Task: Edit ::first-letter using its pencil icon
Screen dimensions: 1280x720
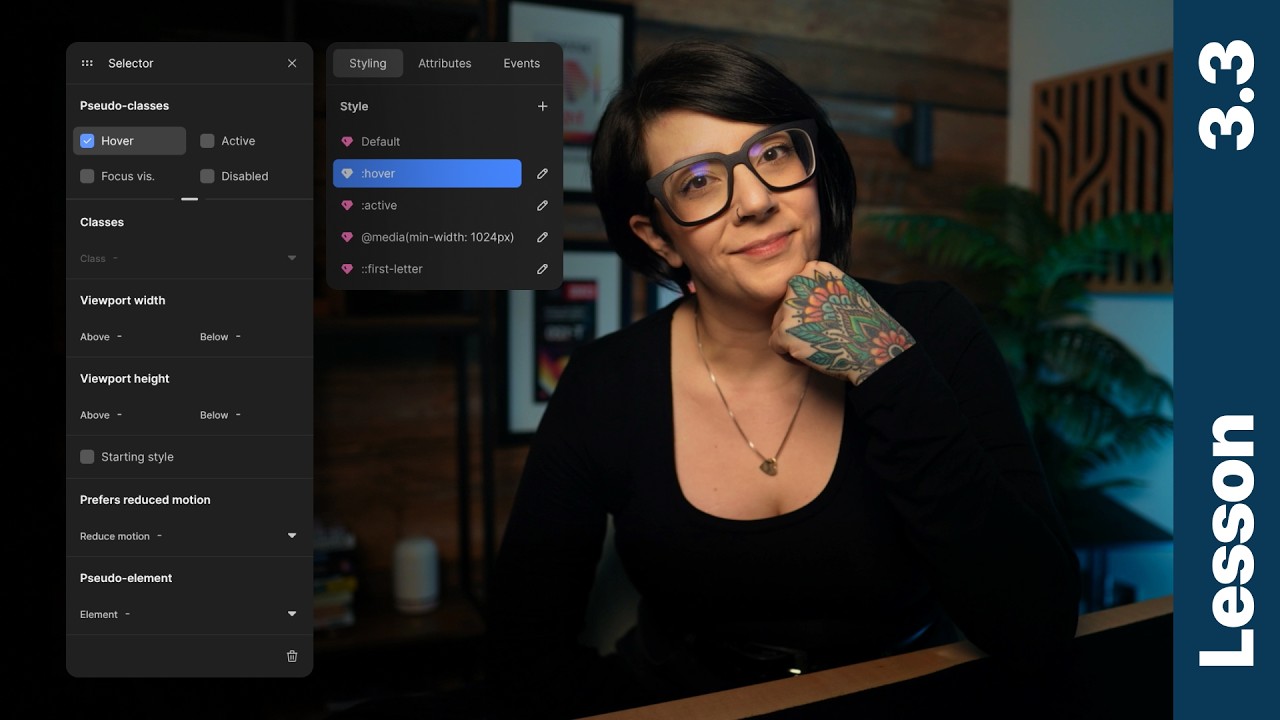Action: (x=542, y=269)
